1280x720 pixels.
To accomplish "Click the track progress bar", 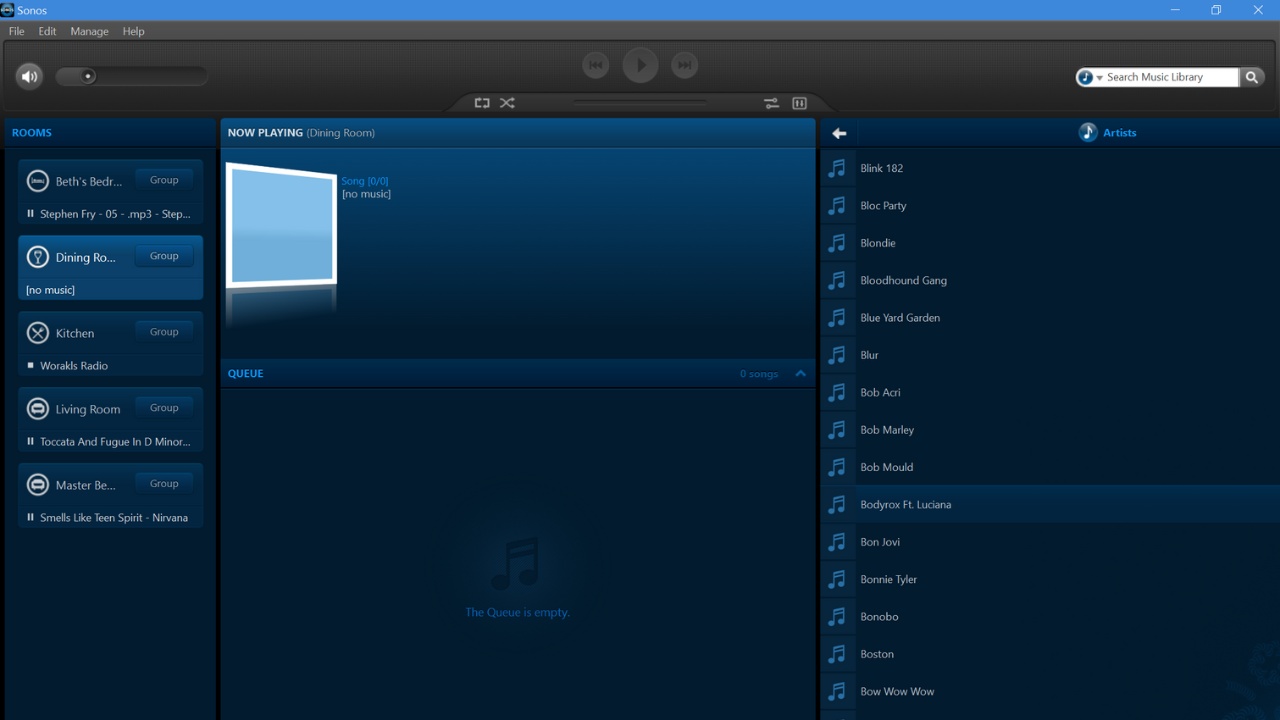I will coord(640,103).
